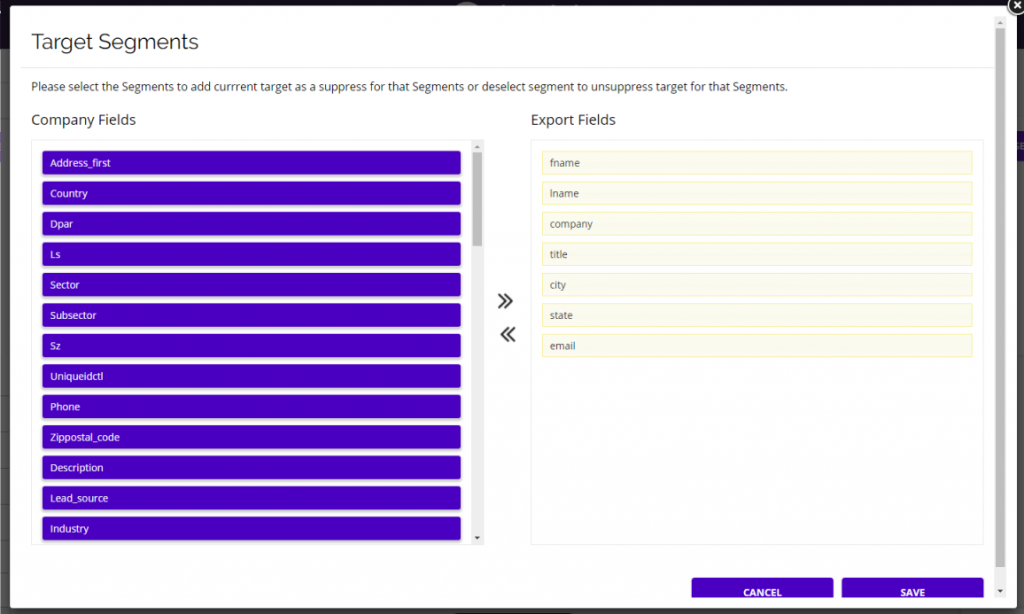This screenshot has width=1024, height=614.
Task: Select the Subsector company field
Action: pyautogui.click(x=250, y=314)
